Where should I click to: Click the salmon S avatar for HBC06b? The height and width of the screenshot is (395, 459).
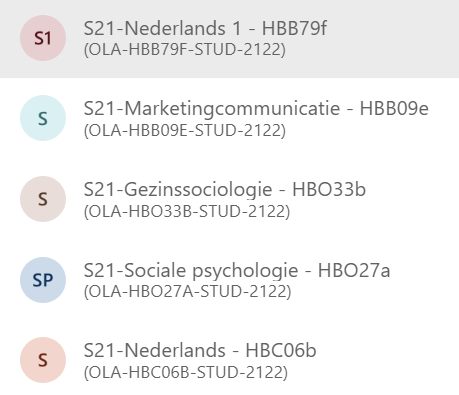(43, 360)
